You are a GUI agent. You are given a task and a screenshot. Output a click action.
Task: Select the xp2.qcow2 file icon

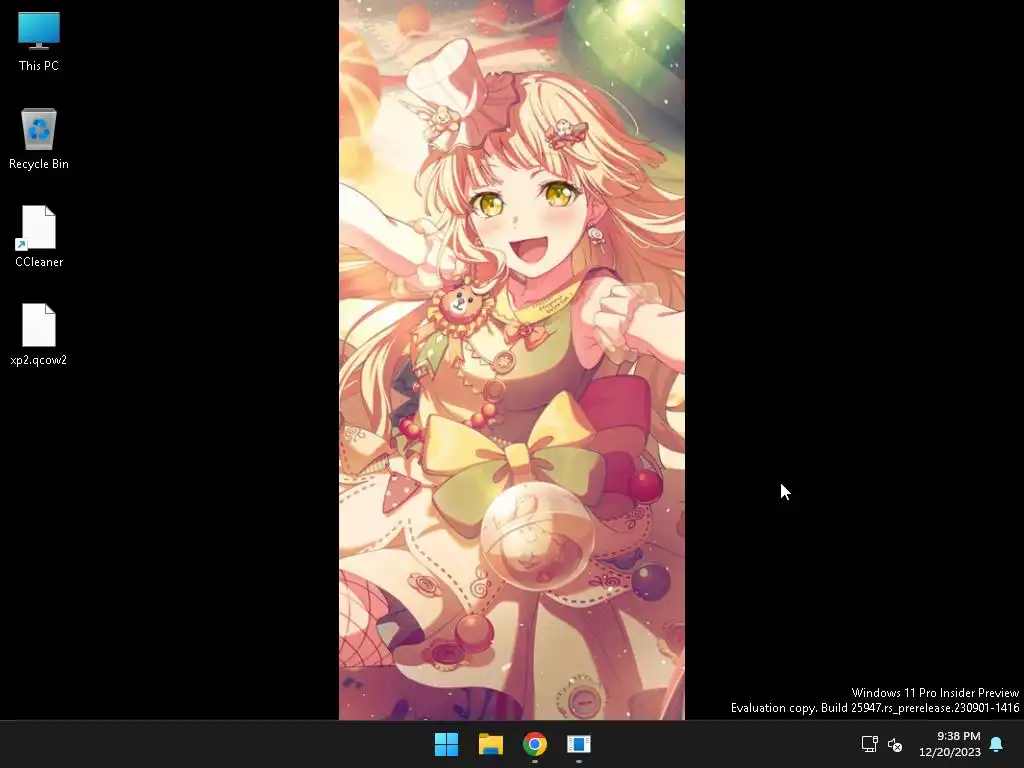point(39,325)
